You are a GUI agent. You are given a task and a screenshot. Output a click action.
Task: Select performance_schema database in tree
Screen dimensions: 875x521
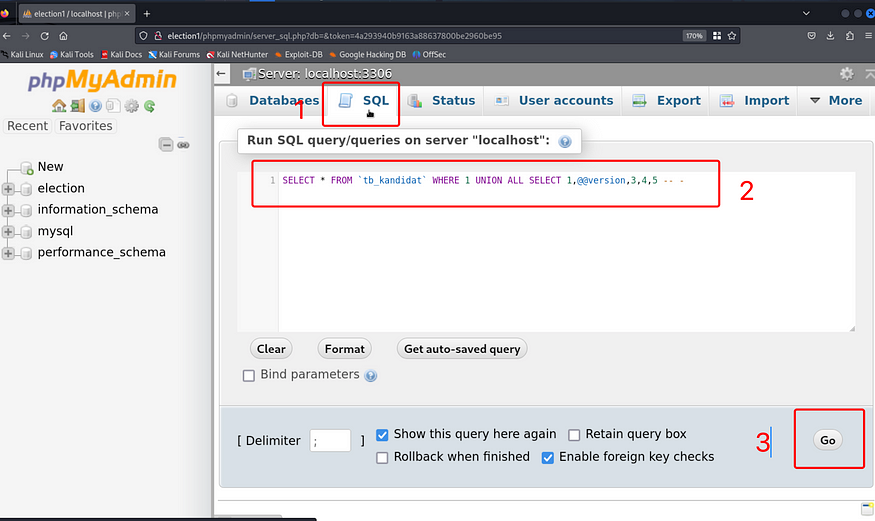click(x=102, y=252)
